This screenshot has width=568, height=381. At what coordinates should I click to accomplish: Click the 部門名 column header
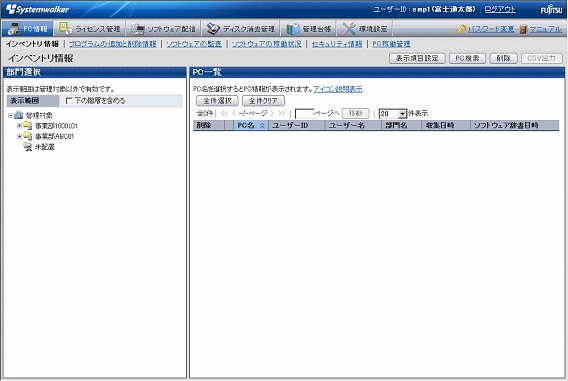click(x=401, y=125)
